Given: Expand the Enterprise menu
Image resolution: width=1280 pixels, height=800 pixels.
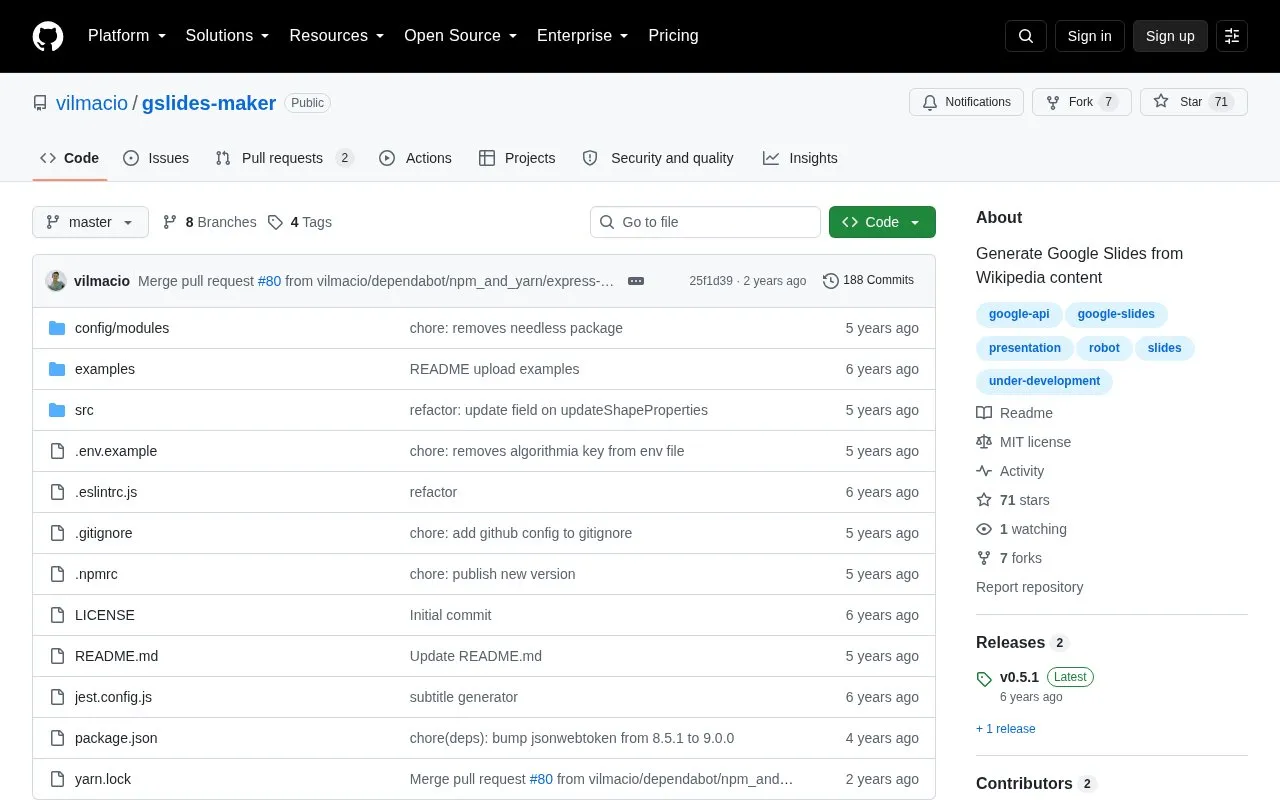Looking at the screenshot, I should click(x=583, y=36).
